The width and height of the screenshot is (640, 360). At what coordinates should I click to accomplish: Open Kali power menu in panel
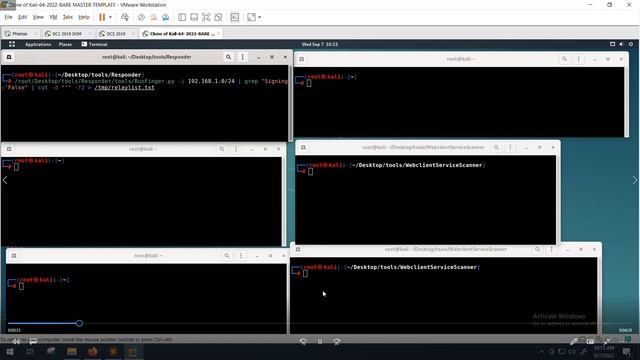point(631,44)
